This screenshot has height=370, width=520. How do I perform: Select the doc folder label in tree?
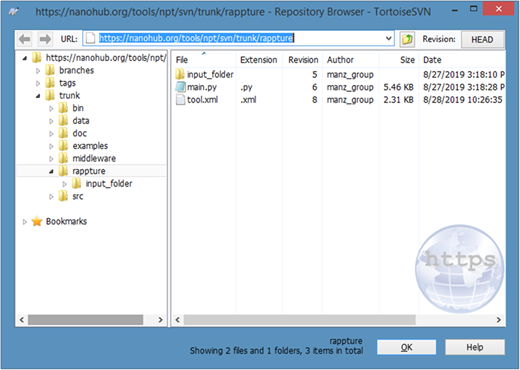[x=80, y=133]
